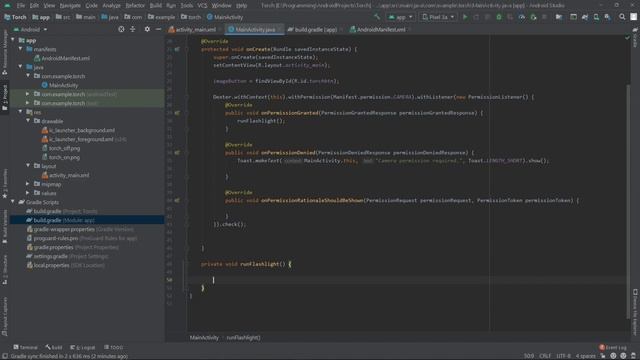Open the Android project view dropdown
The height and width of the screenshot is (360, 640).
coord(30,29)
